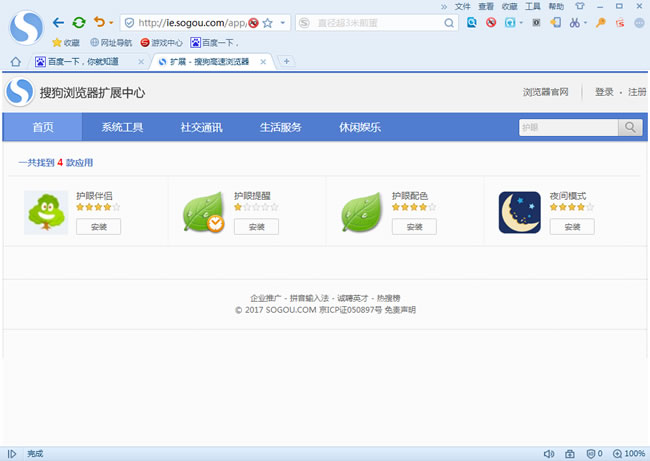Toggle the mute speaker icon in the status bar

549,454
